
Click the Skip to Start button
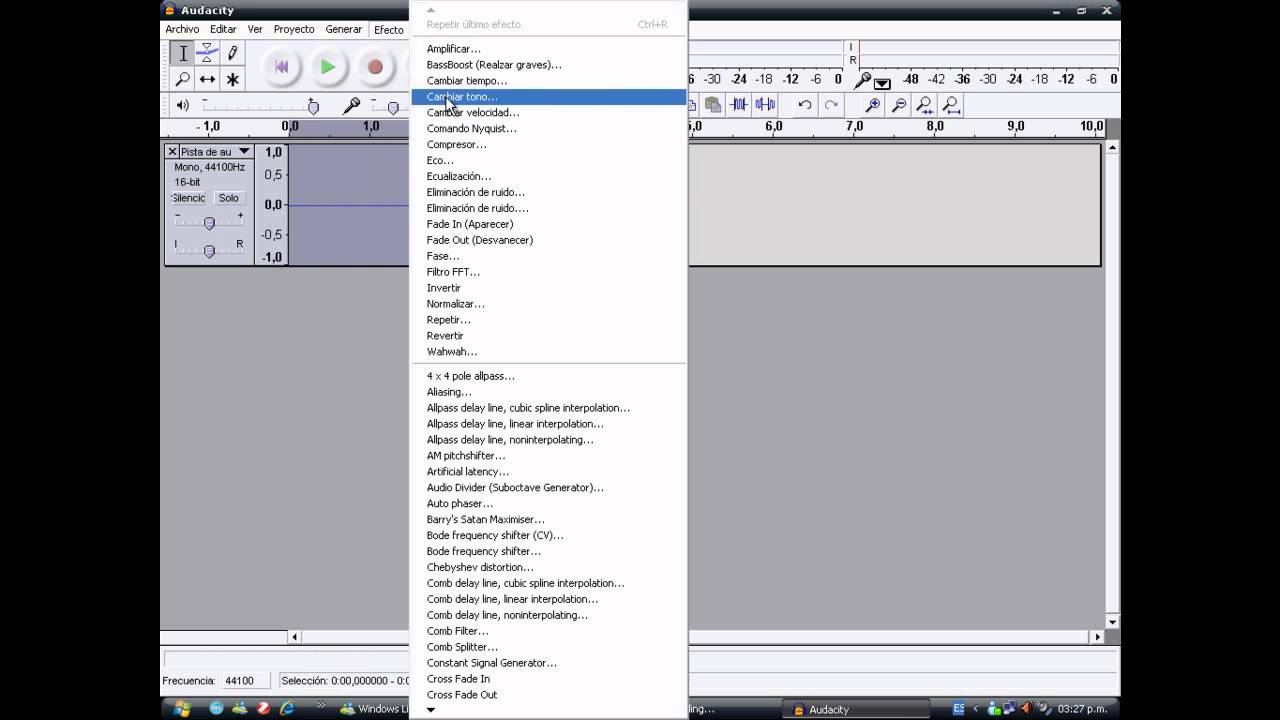click(x=281, y=67)
